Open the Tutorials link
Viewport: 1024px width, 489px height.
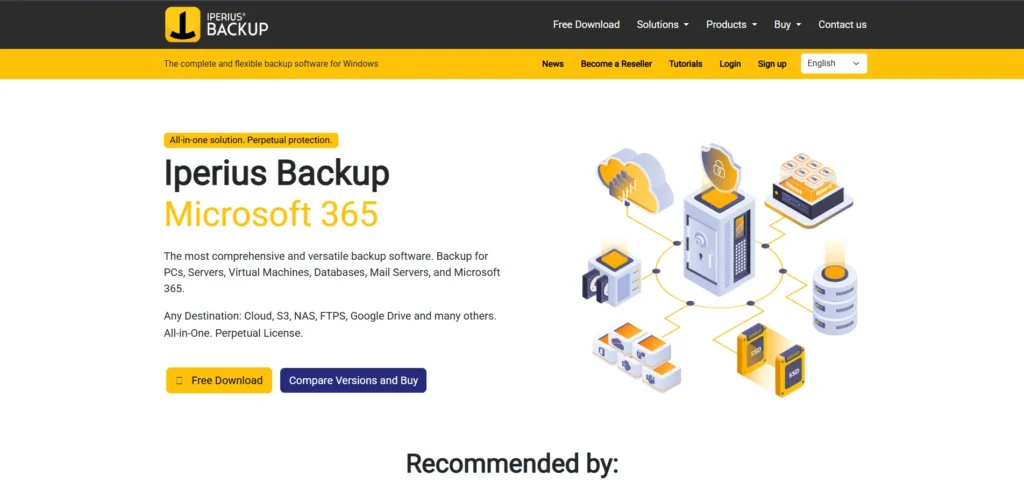click(x=685, y=64)
